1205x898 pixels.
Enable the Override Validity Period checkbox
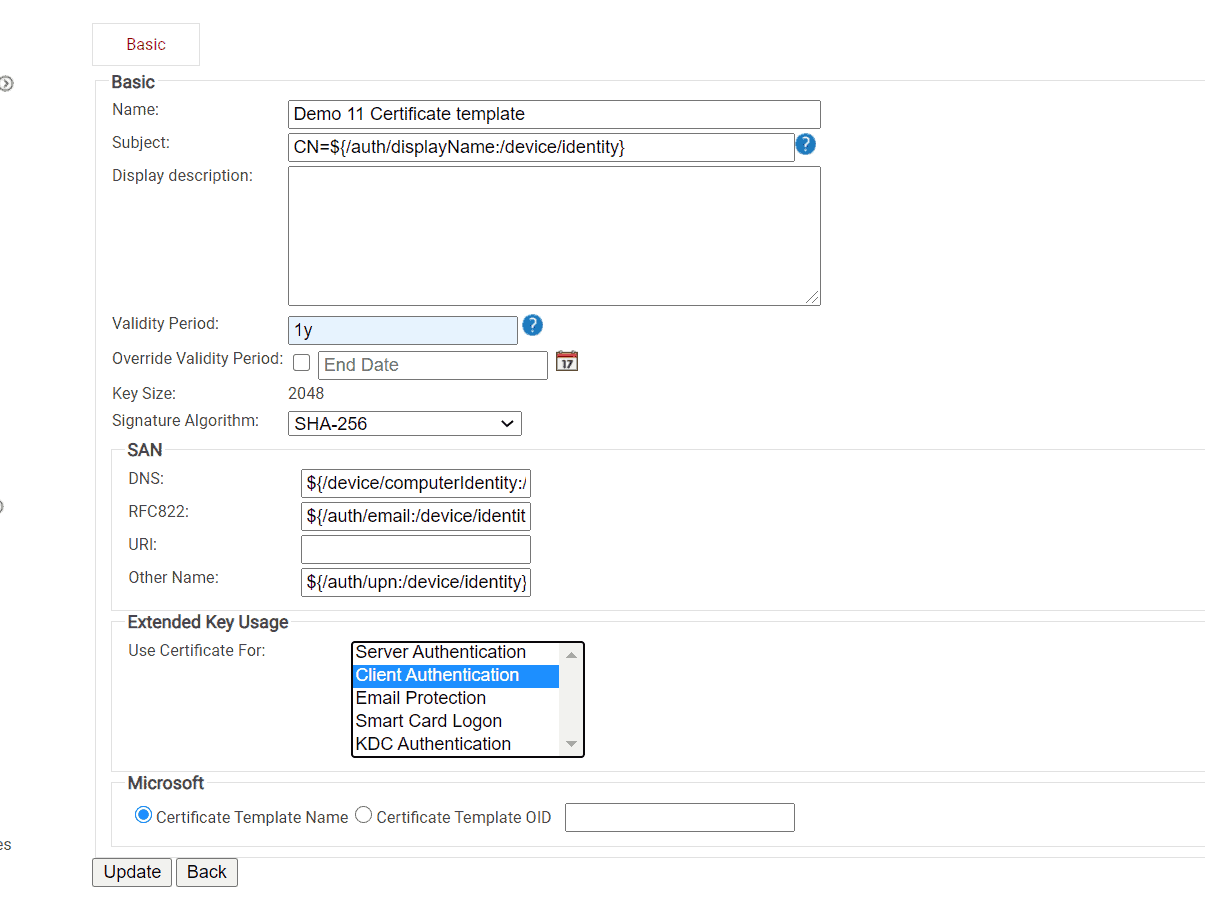[301, 362]
